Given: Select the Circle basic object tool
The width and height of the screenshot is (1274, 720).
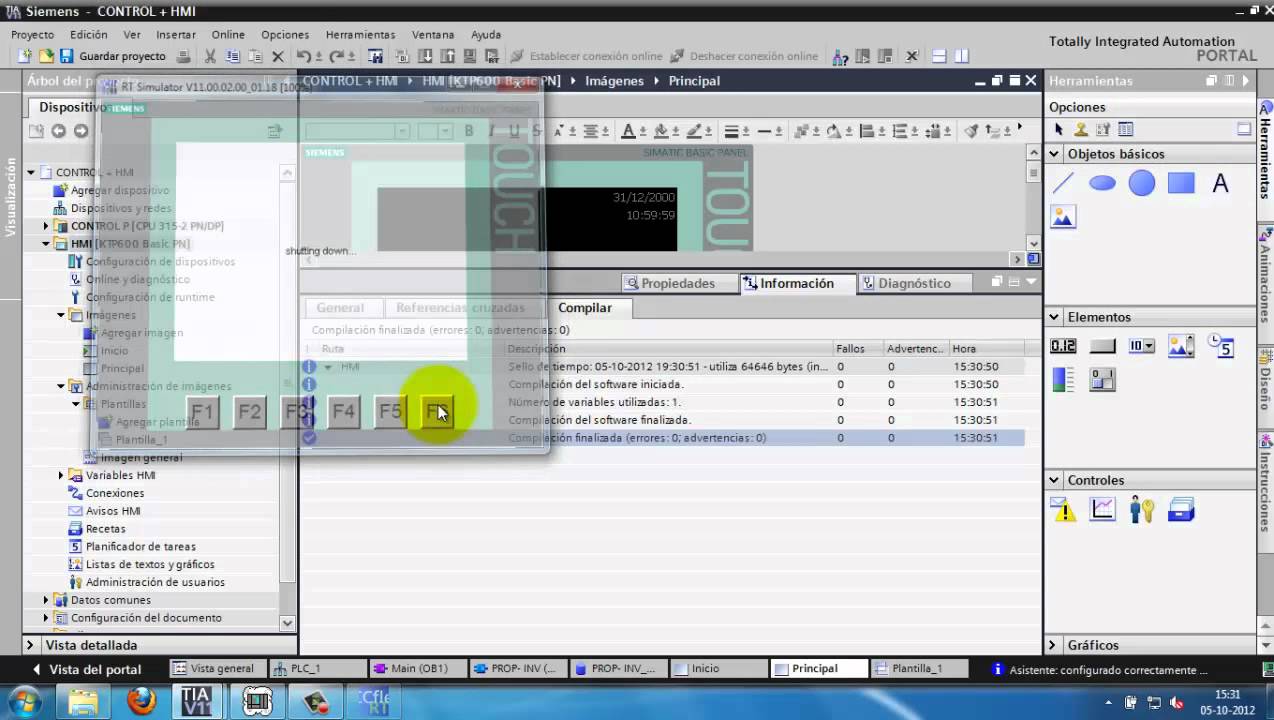Looking at the screenshot, I should click(x=1141, y=183).
